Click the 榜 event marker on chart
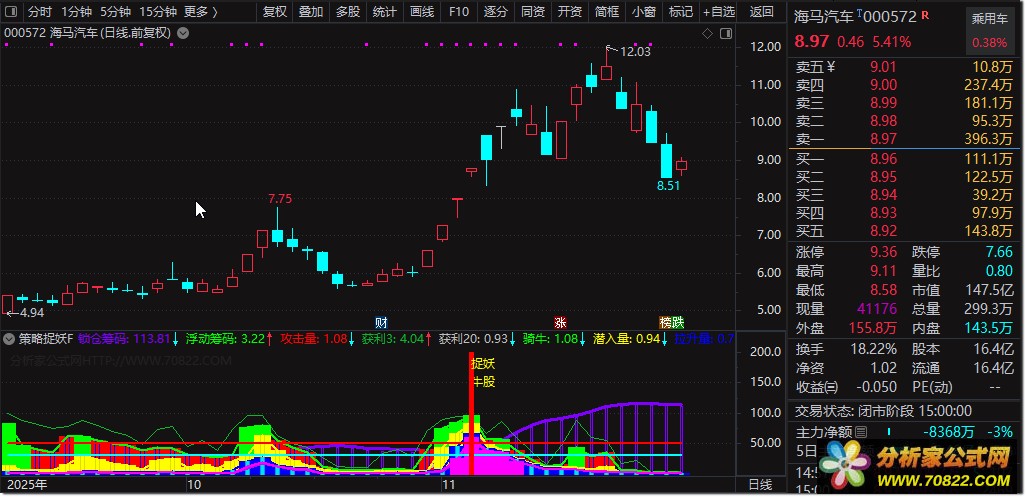The width and height of the screenshot is (1027, 497). pyautogui.click(x=665, y=322)
